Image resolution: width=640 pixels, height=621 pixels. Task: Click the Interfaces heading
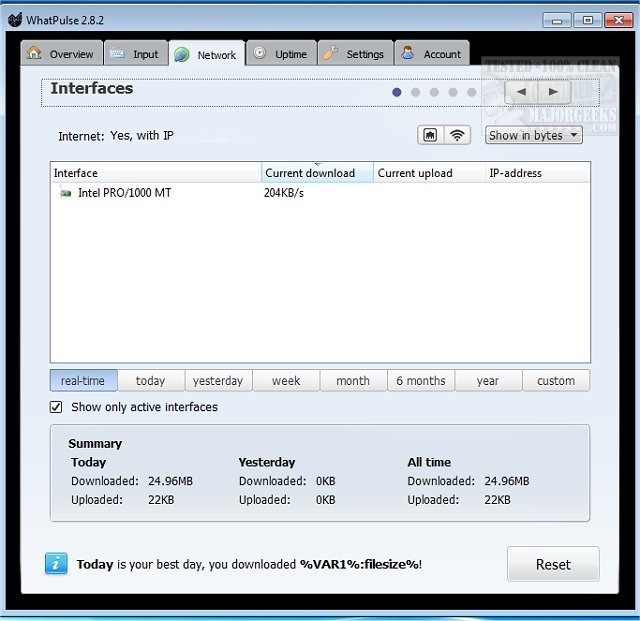pyautogui.click(x=92, y=88)
